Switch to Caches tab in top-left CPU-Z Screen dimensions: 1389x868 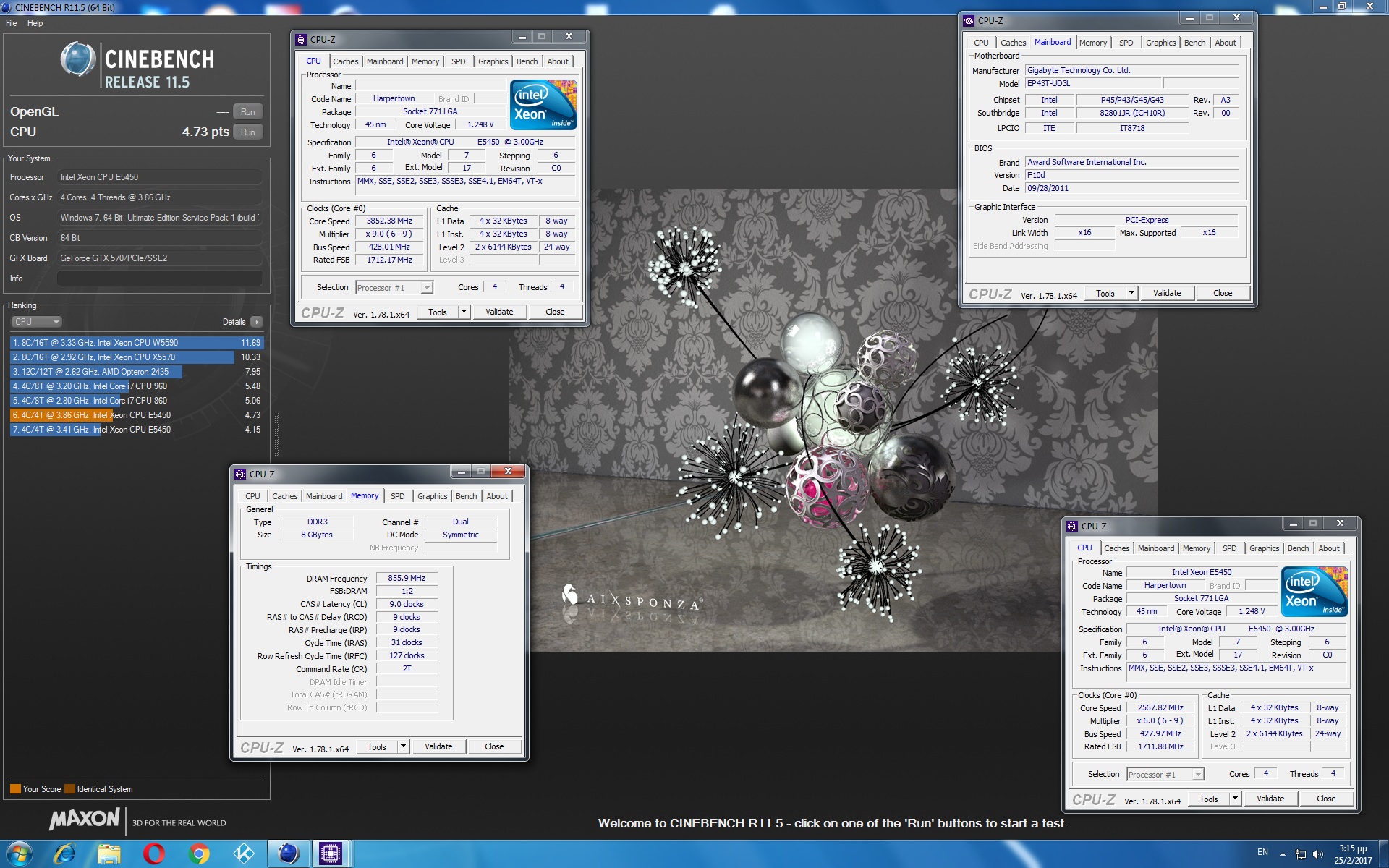pyautogui.click(x=345, y=61)
